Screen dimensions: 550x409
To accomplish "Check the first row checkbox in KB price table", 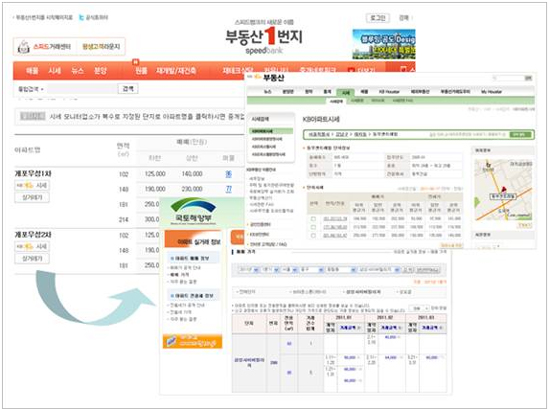I will click(313, 219).
